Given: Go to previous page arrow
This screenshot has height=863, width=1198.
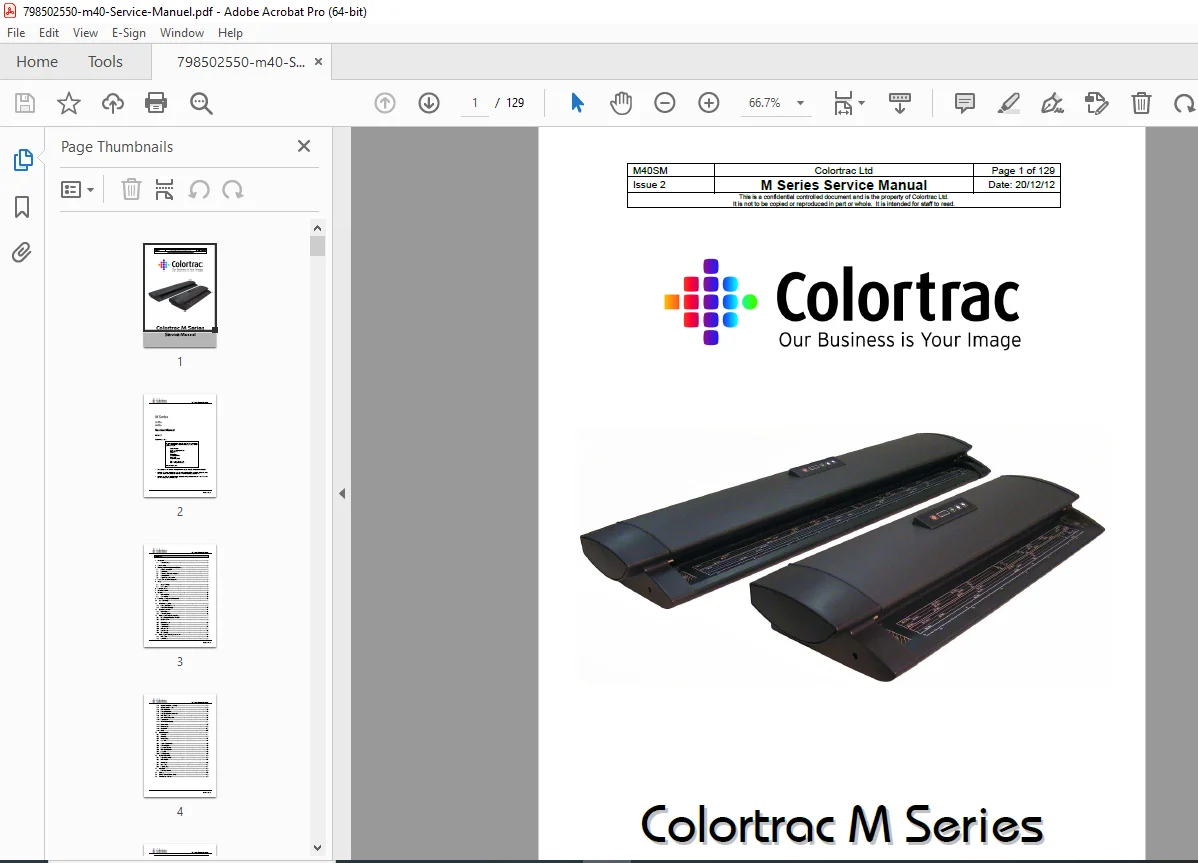Looking at the screenshot, I should tap(385, 103).
